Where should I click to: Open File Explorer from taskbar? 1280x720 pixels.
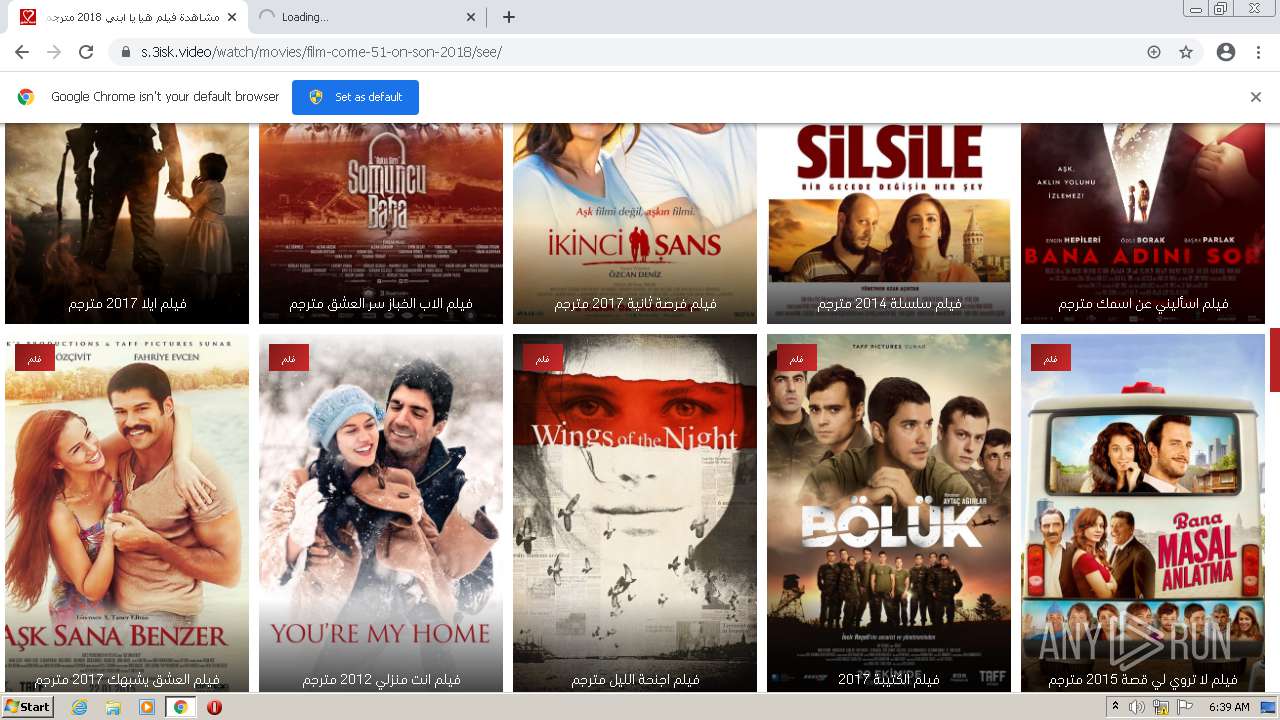(x=113, y=707)
